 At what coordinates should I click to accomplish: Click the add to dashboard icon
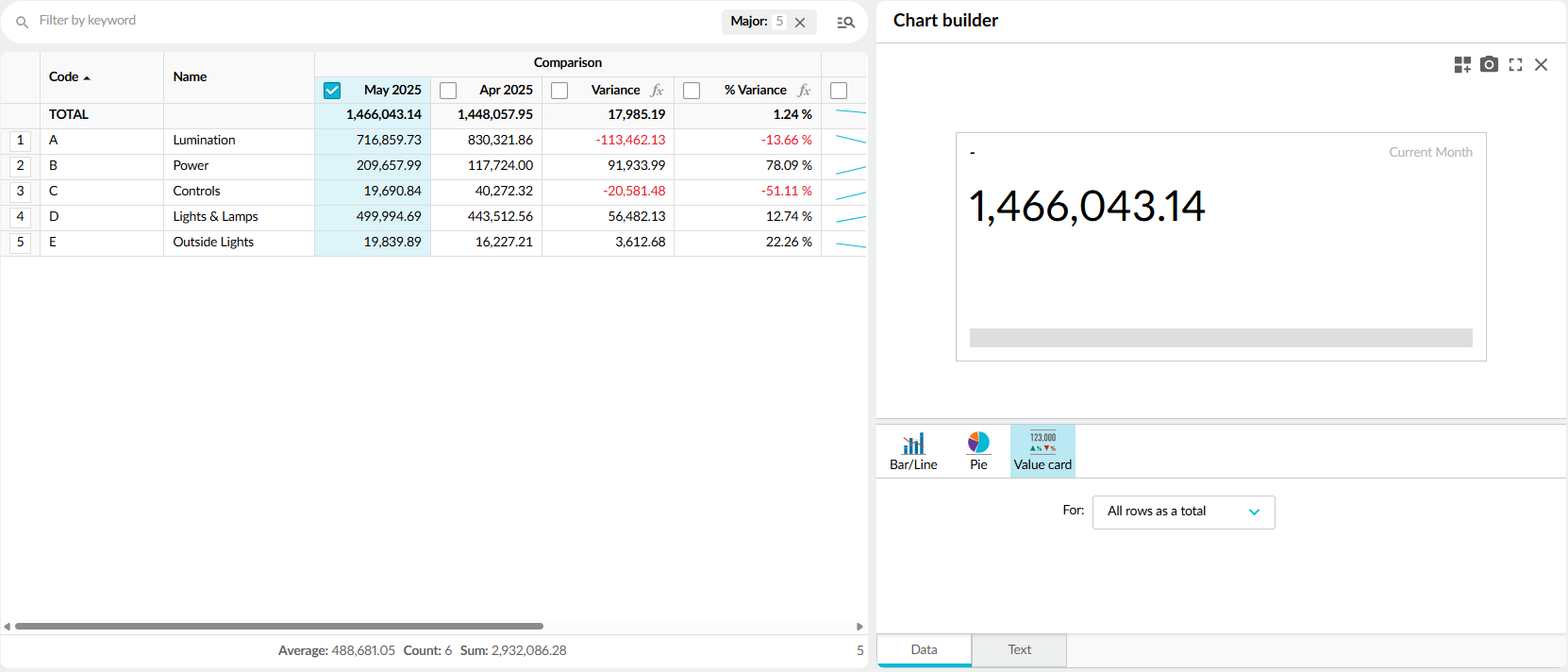[x=1462, y=64]
